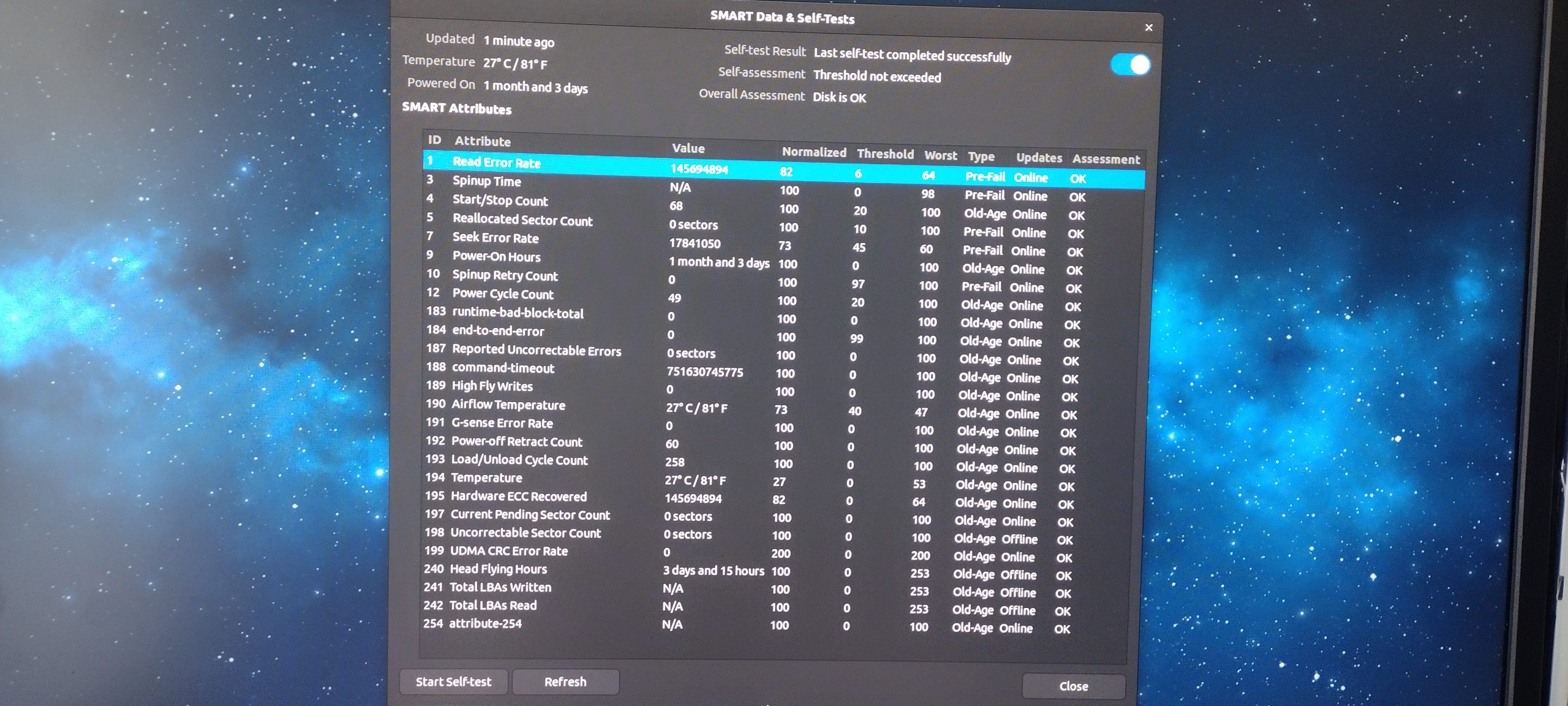
Task: Click the Refresh button
Action: point(565,682)
